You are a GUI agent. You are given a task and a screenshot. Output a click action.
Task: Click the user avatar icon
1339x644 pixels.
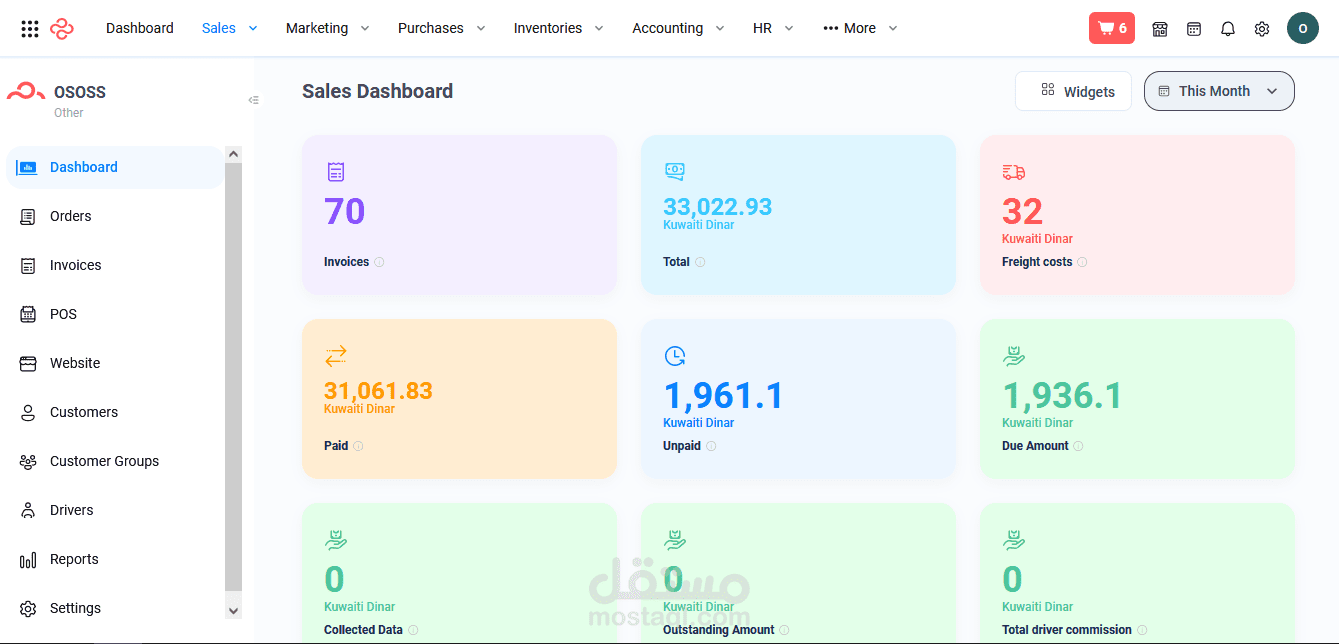coord(1302,28)
